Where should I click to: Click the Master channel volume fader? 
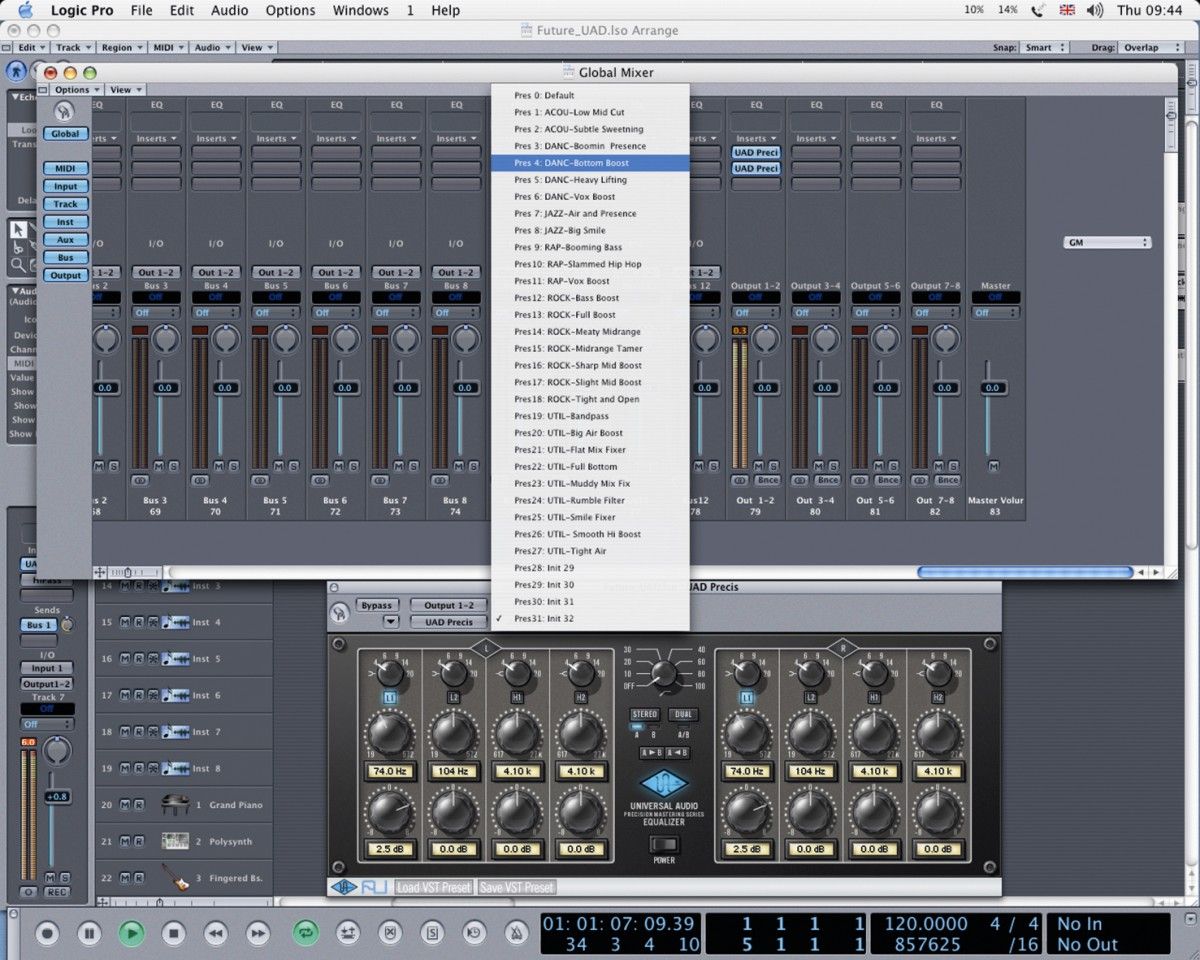pyautogui.click(x=992, y=387)
